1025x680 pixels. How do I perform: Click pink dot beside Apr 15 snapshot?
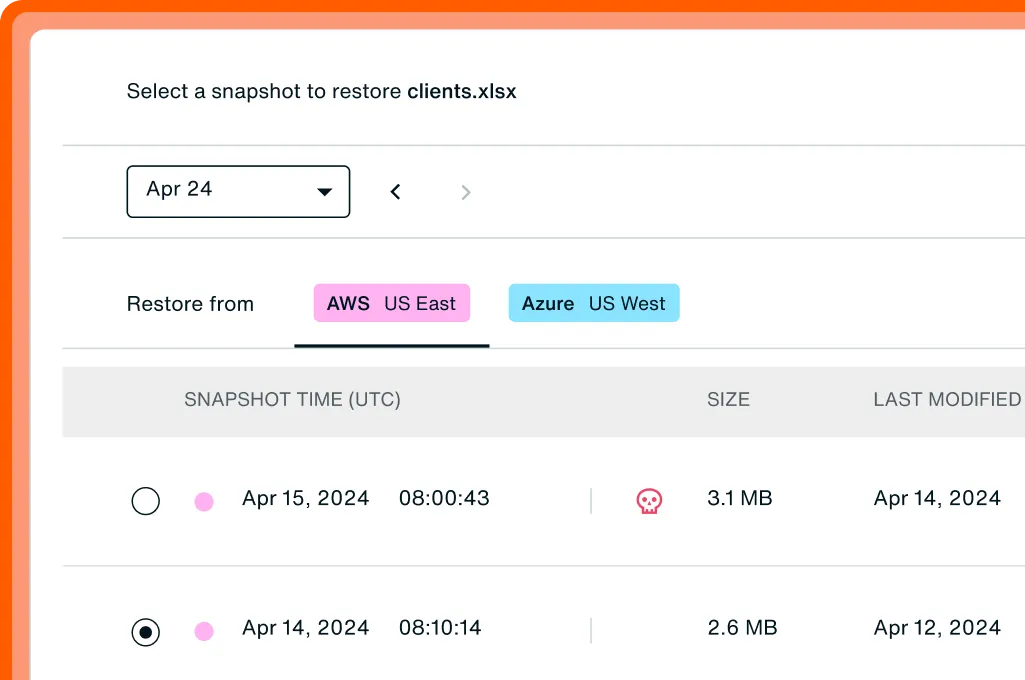[x=204, y=502]
